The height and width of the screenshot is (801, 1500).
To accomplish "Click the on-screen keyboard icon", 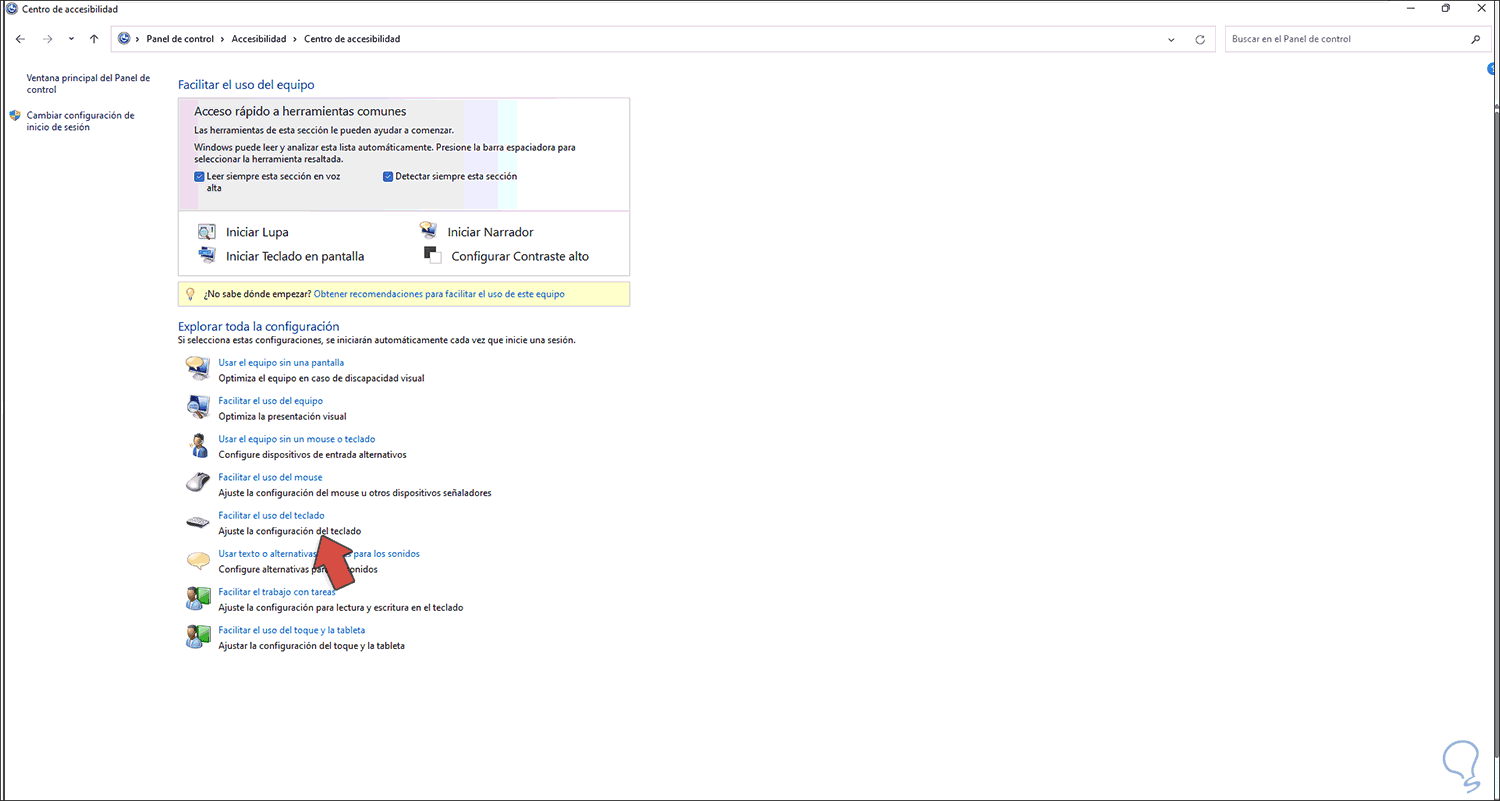I will [x=207, y=256].
